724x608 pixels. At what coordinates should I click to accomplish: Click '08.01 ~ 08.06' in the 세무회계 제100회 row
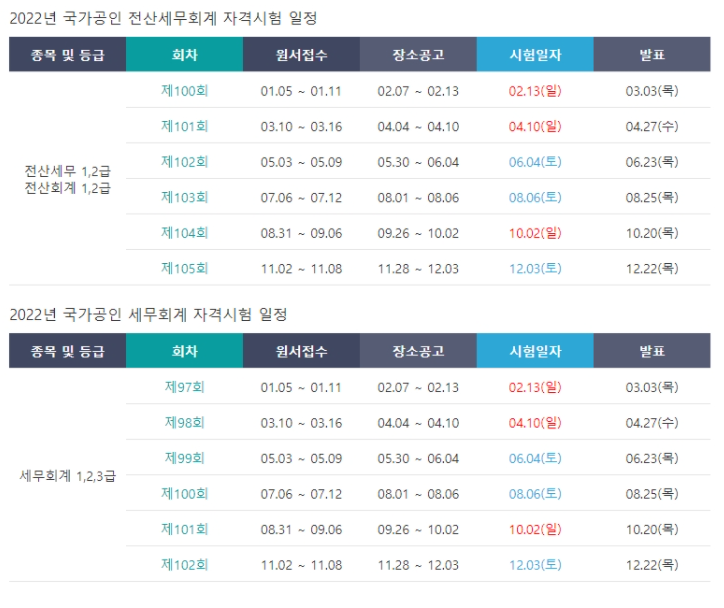[x=418, y=494]
